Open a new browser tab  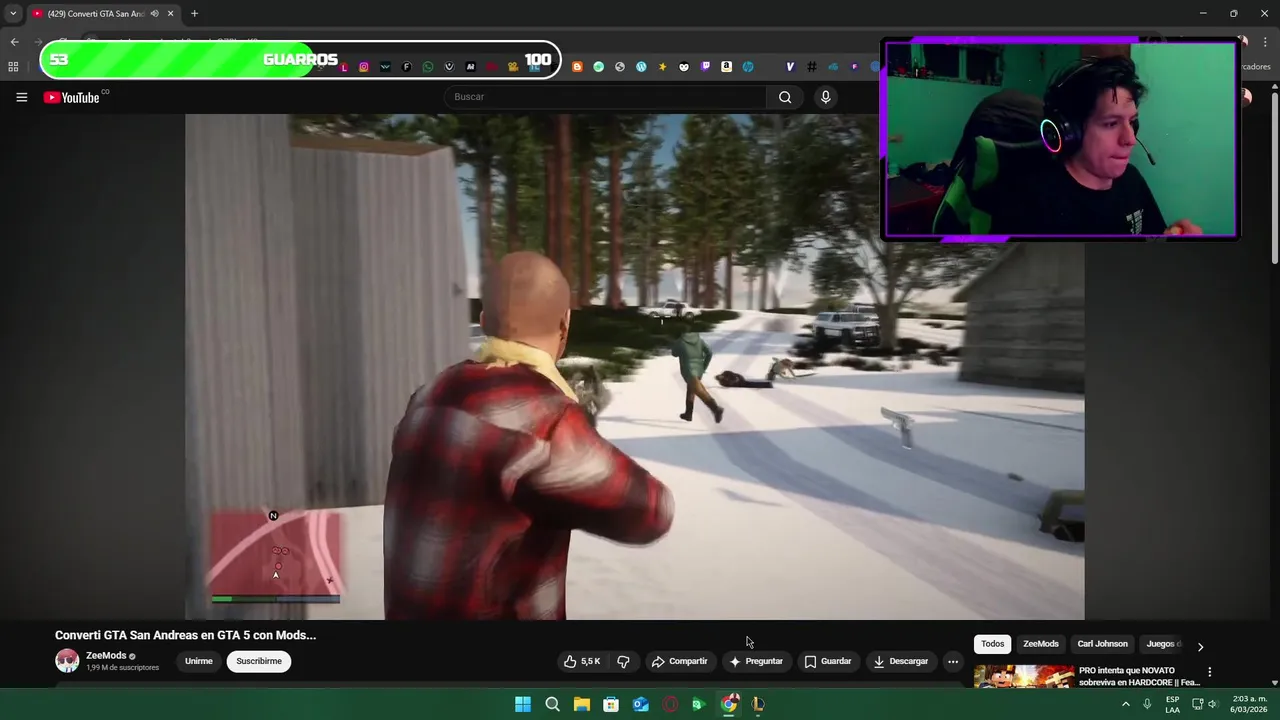(194, 13)
